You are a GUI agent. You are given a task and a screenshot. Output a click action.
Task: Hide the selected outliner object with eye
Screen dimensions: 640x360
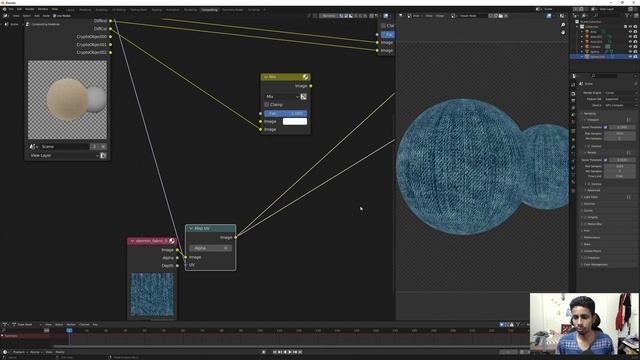tap(630, 57)
